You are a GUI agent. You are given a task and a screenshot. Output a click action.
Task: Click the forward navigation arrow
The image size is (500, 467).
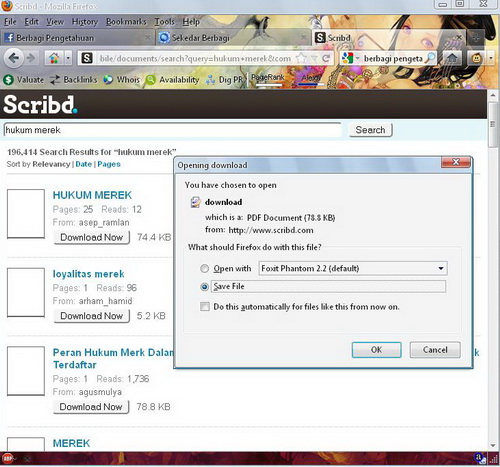(31, 58)
